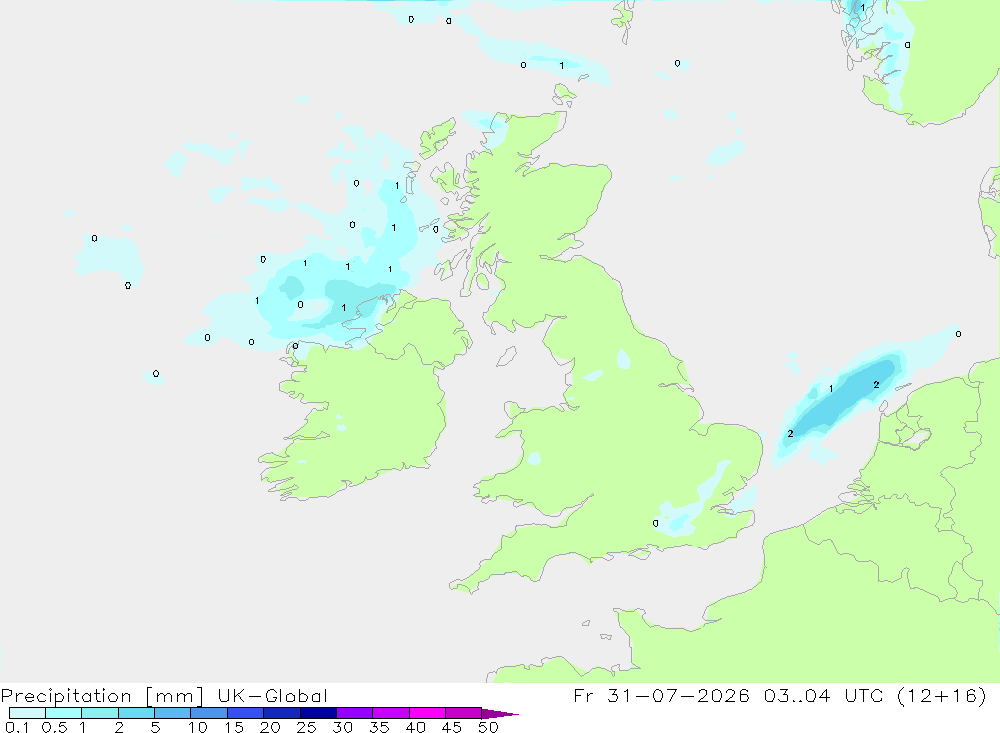Screen dimensions: 1000x733
Task: Click the 0 value label over southeast England
Action: tap(656, 523)
